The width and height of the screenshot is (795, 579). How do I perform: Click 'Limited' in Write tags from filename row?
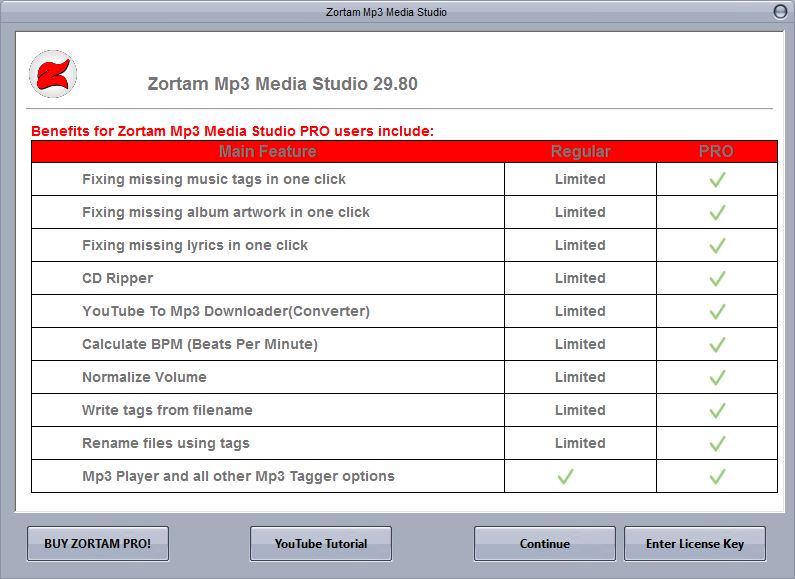click(580, 410)
